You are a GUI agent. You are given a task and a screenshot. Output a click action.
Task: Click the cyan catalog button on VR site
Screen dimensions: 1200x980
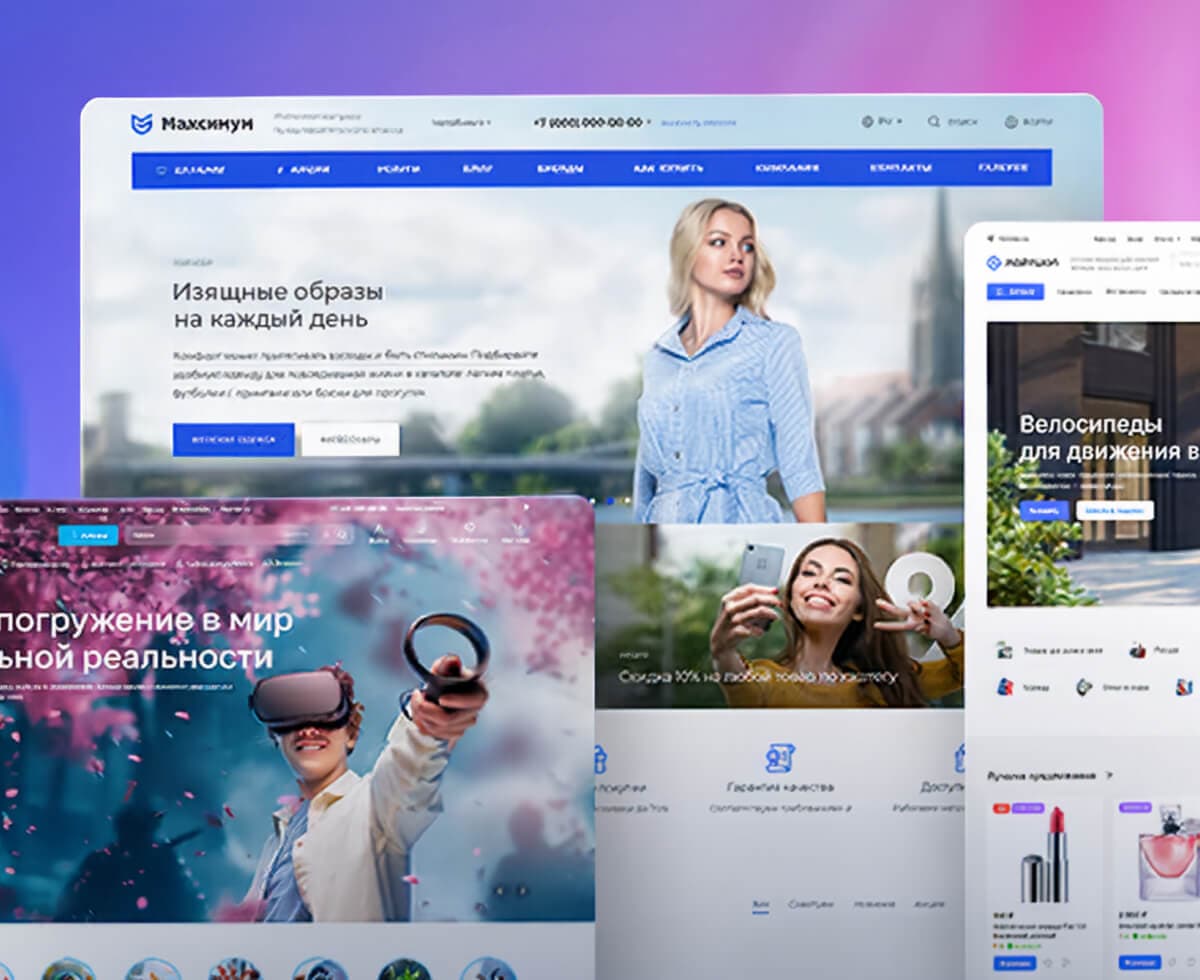pyautogui.click(x=88, y=535)
